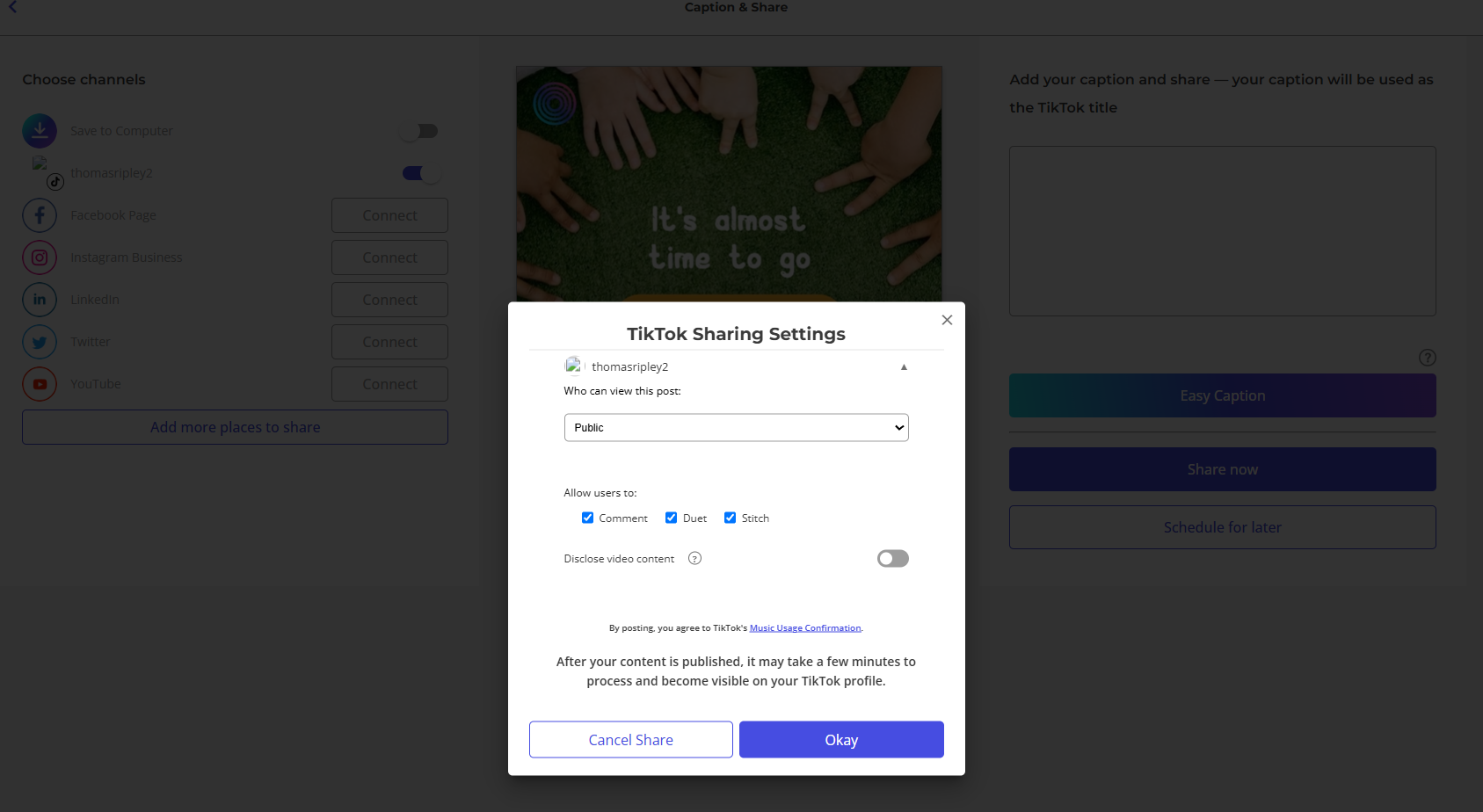Open caption help question mark icon
Image resolution: width=1483 pixels, height=812 pixels.
coord(1427,358)
